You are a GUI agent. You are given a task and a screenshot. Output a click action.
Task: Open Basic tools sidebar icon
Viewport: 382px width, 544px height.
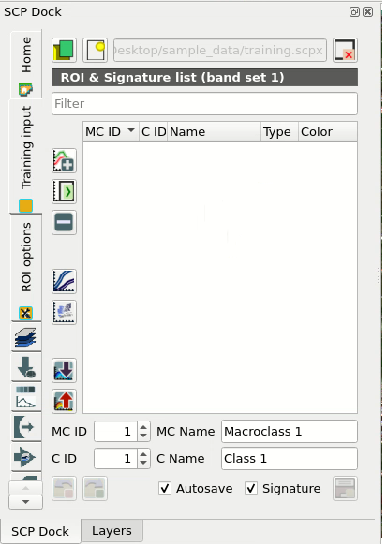pos(26,397)
